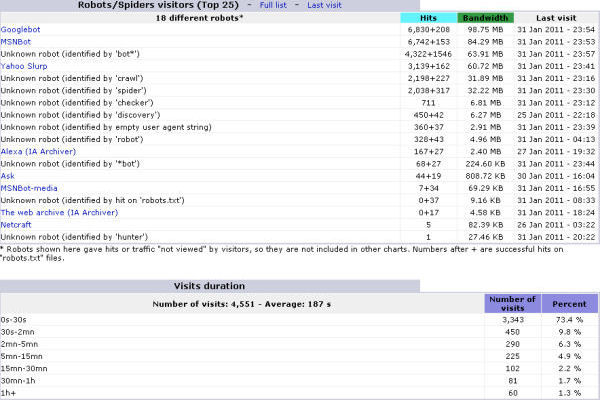Select Unknown robot identified by 'hunter' row

pyautogui.click(x=299, y=237)
